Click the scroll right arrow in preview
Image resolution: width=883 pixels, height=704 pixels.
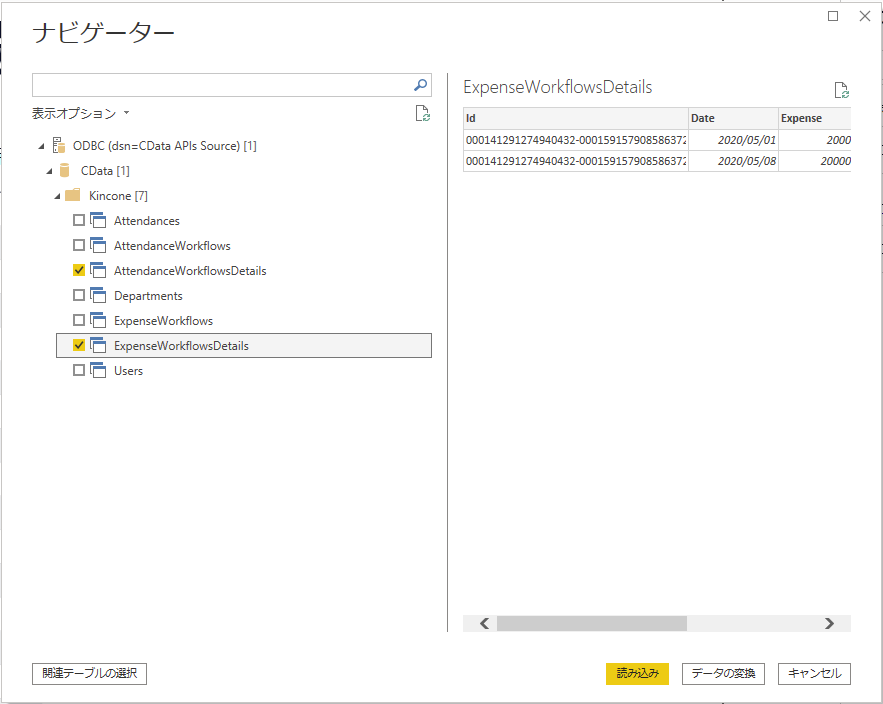coord(829,623)
